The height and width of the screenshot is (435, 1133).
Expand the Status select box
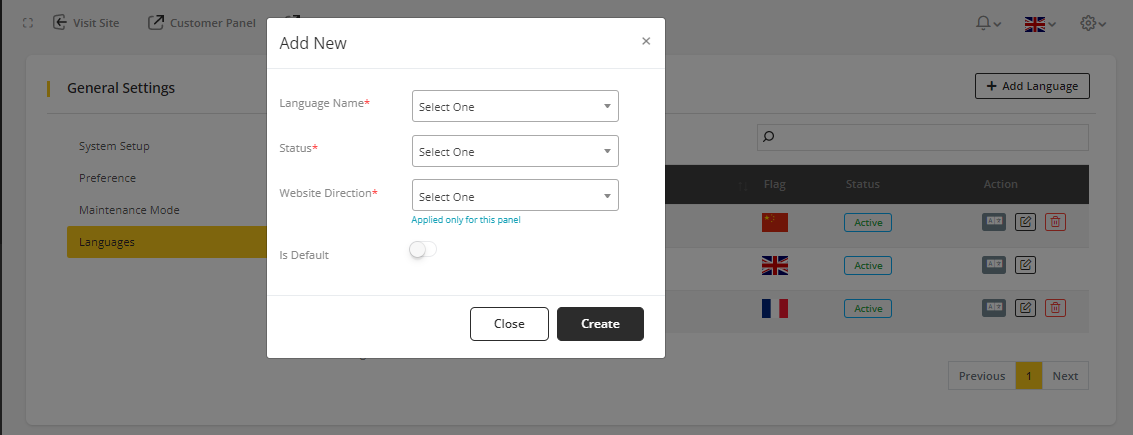point(515,151)
